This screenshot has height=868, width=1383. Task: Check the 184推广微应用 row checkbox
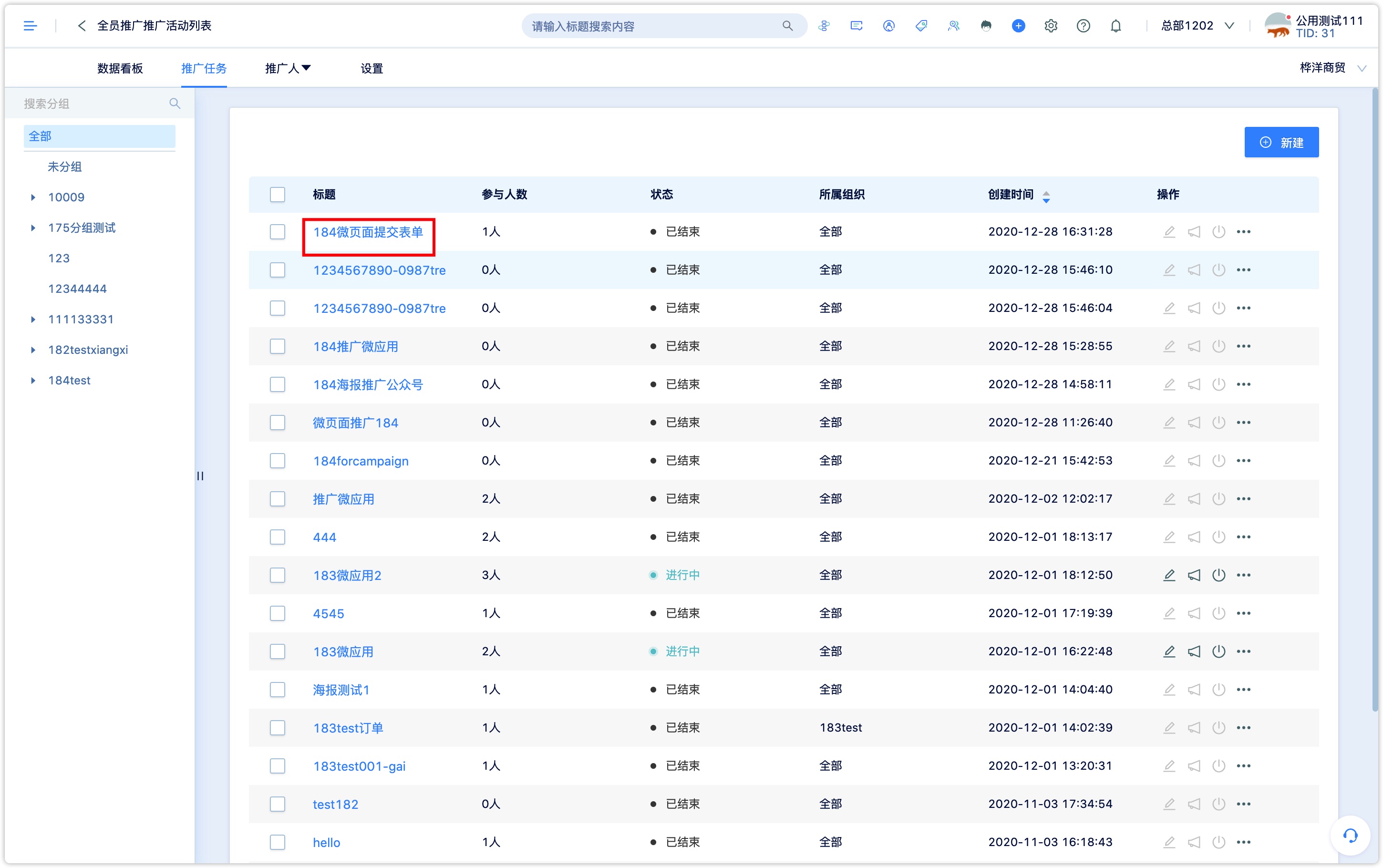point(277,346)
